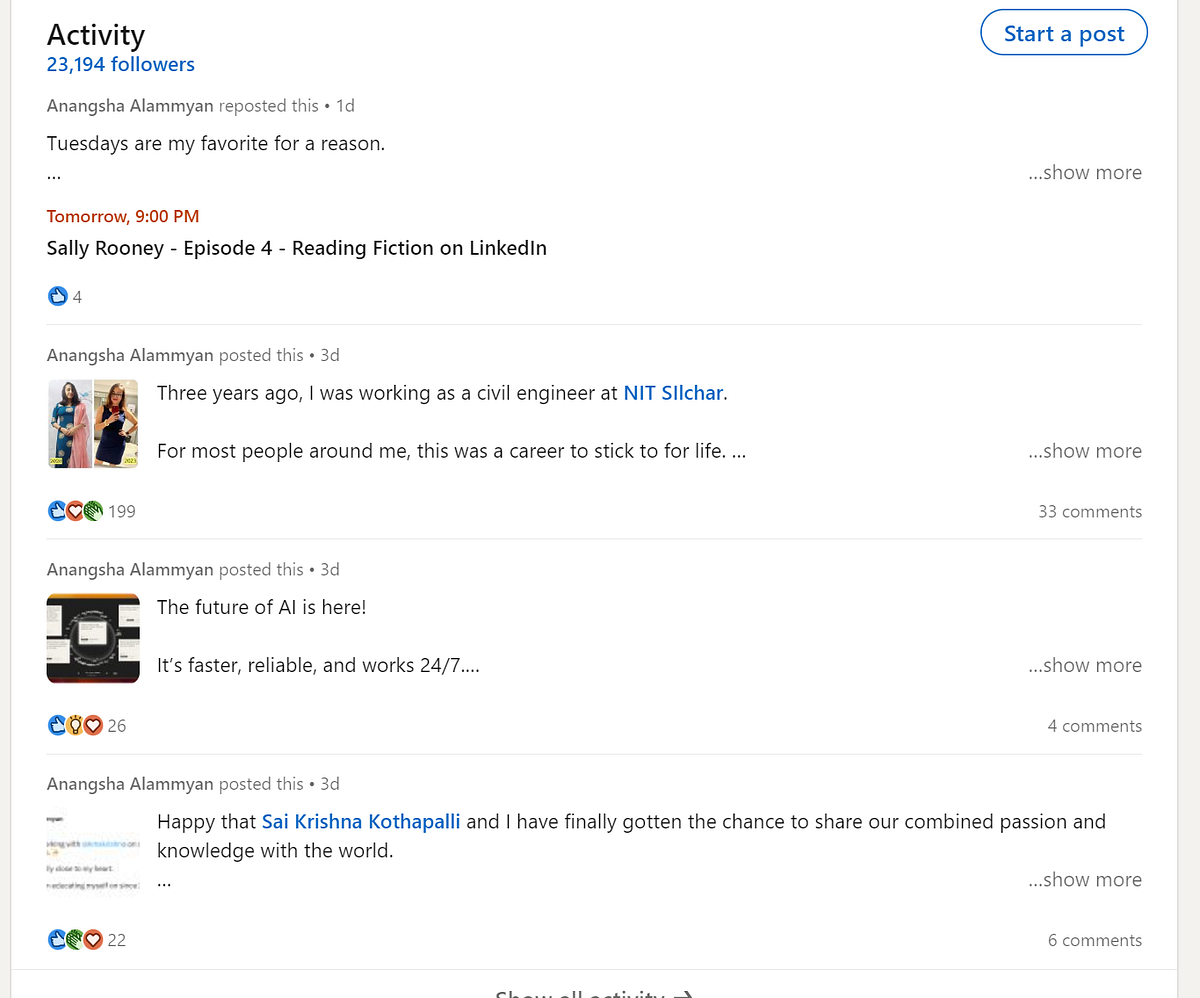Click the two-women photo thumbnail
The height and width of the screenshot is (998, 1200).
point(93,423)
